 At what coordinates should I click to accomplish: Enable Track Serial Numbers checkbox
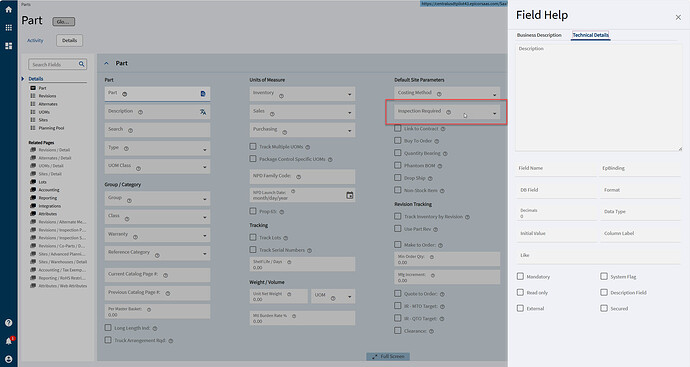[x=253, y=250]
